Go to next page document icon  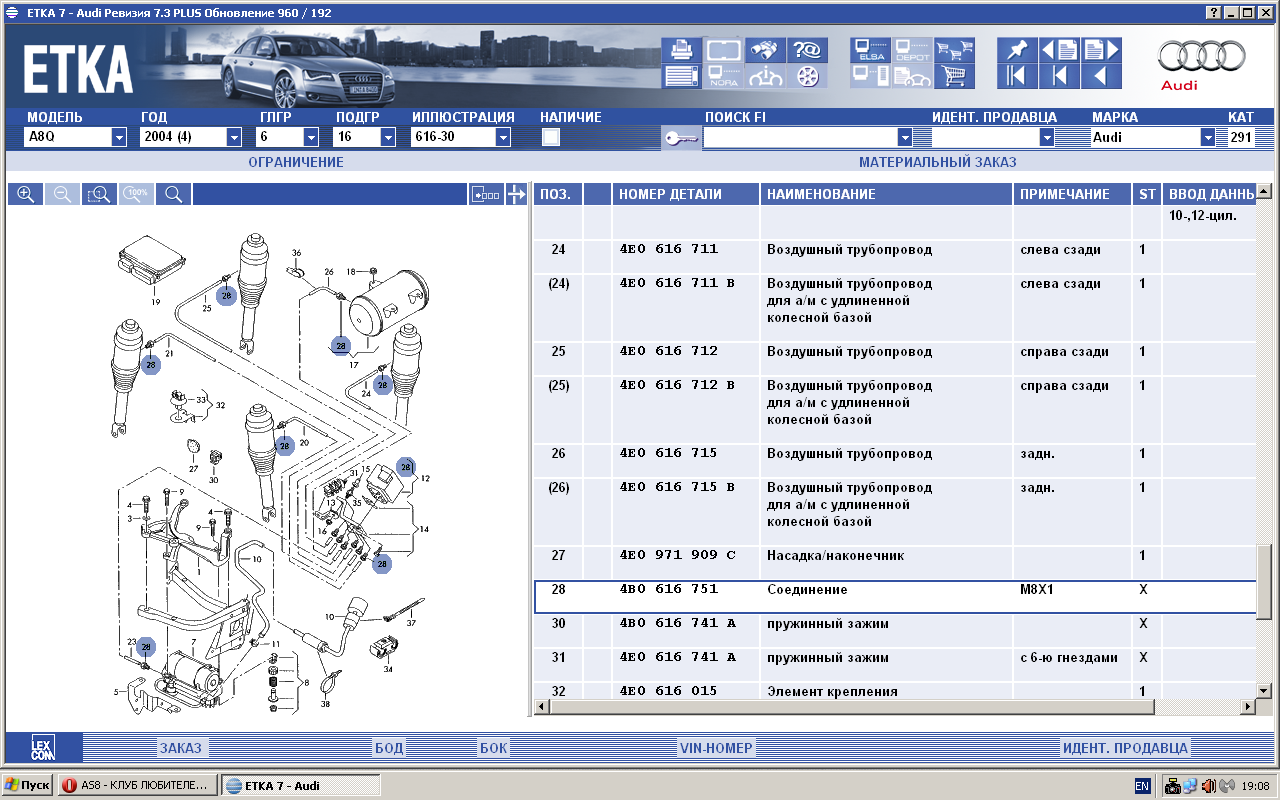click(x=1101, y=50)
